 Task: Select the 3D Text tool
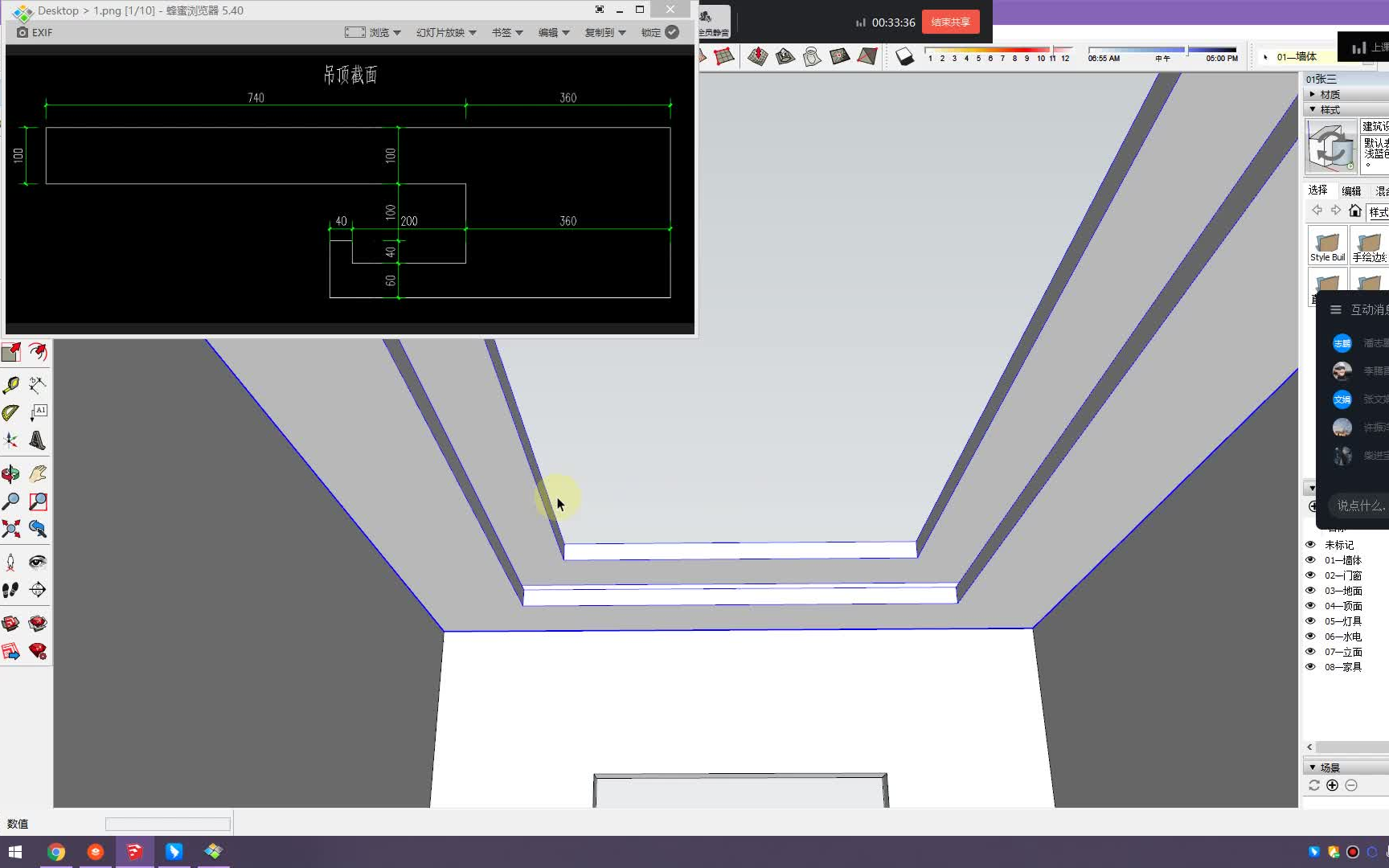tap(38, 440)
